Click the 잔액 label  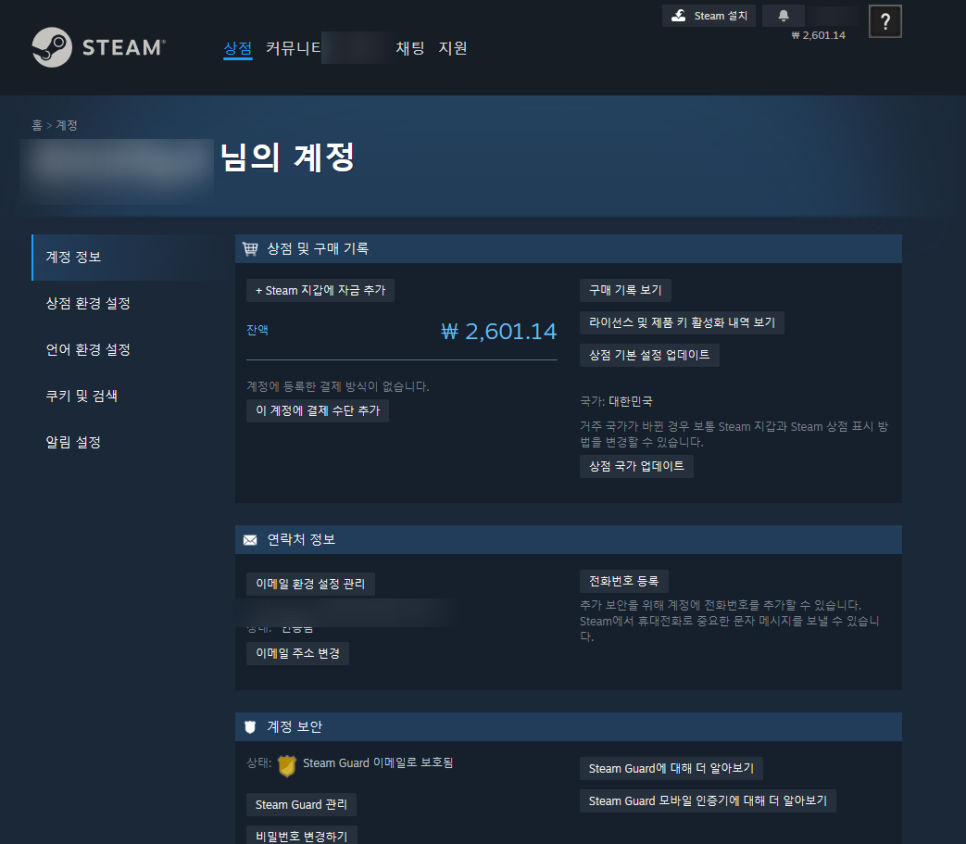tap(257, 330)
